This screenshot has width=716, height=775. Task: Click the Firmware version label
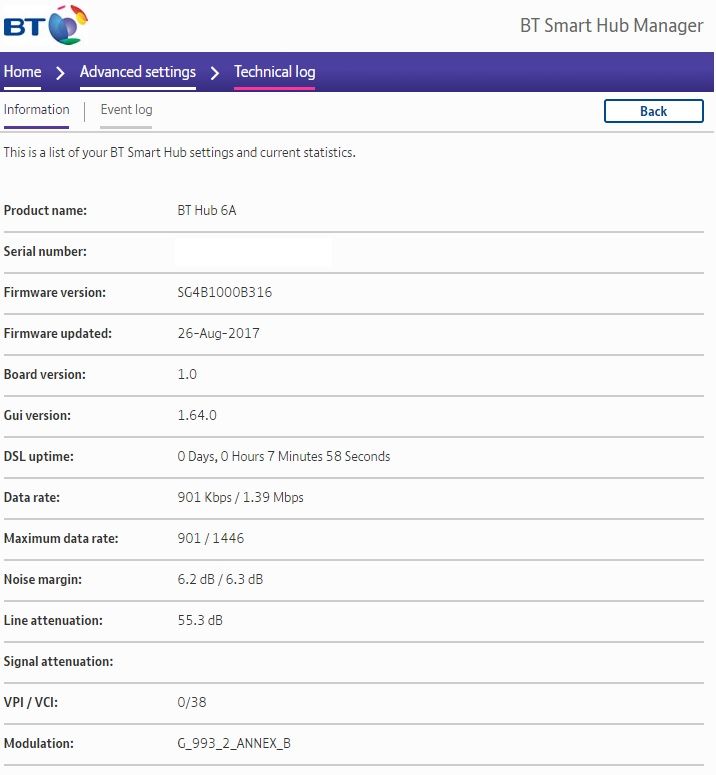[55, 293]
